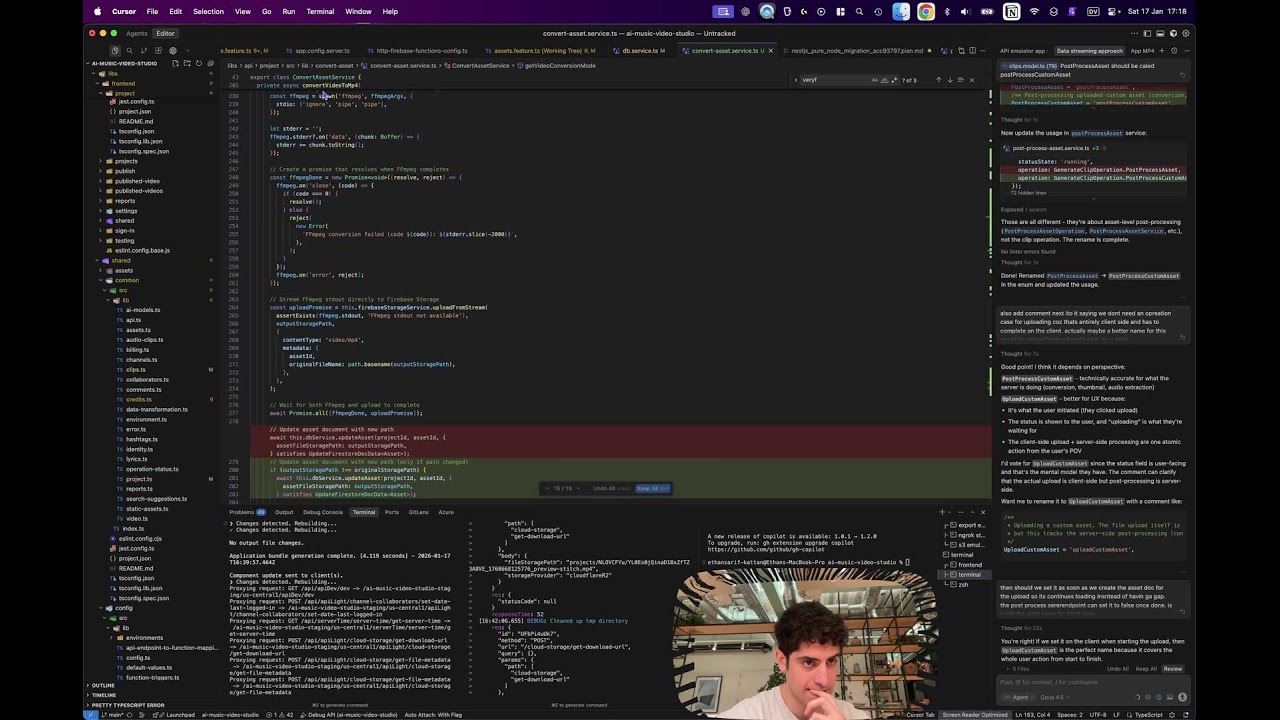1280x720 pixels.
Task: Refresh the explorer file tree
Action: click(199, 63)
